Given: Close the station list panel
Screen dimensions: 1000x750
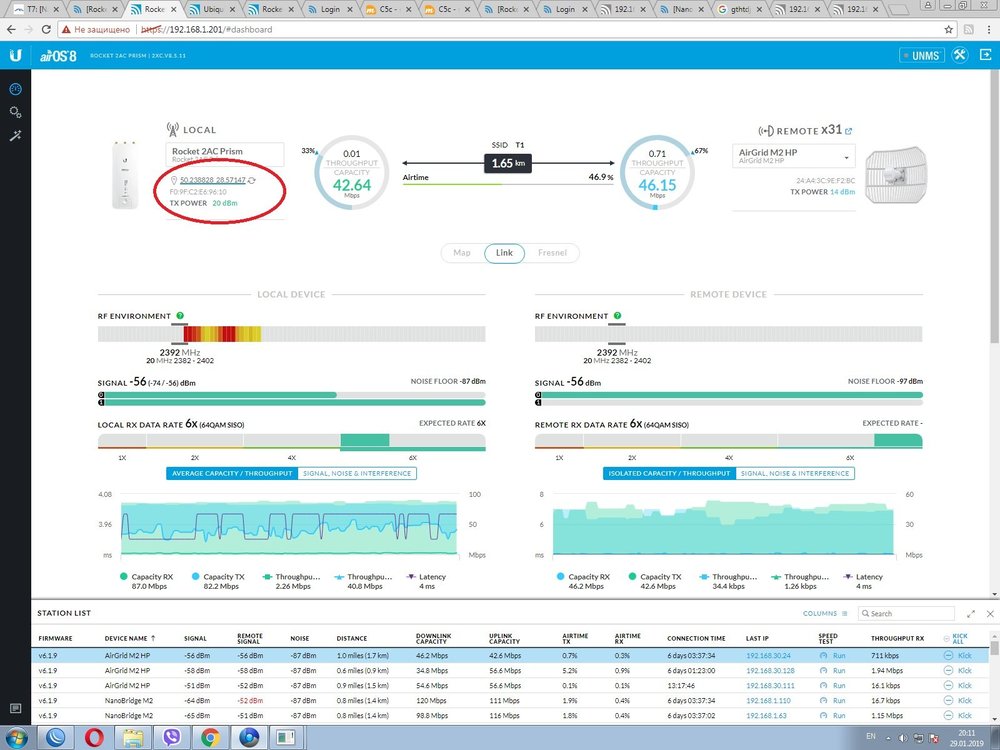Looking at the screenshot, I should pos(990,613).
